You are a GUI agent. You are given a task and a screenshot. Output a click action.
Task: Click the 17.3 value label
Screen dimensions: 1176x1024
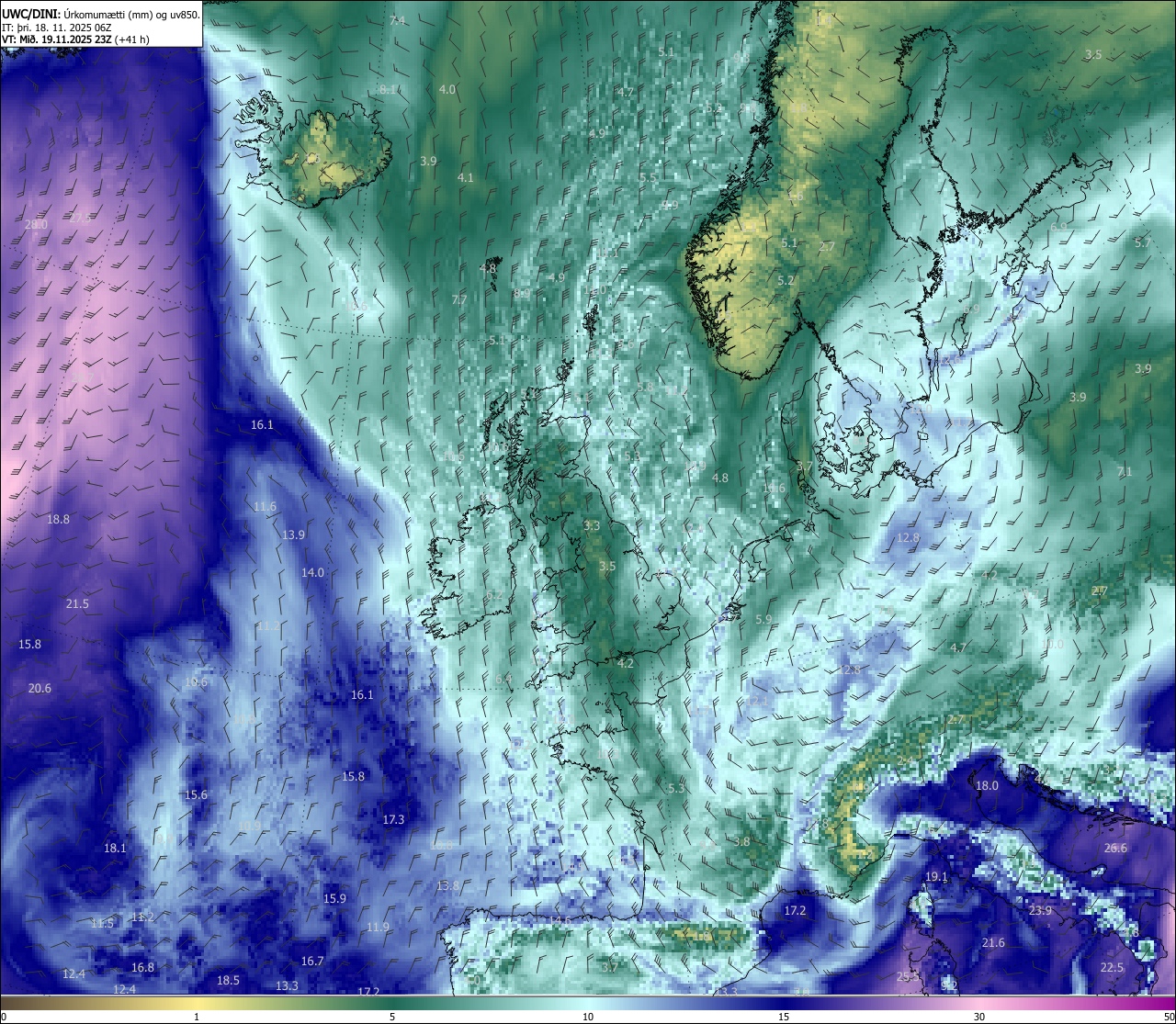tap(393, 819)
